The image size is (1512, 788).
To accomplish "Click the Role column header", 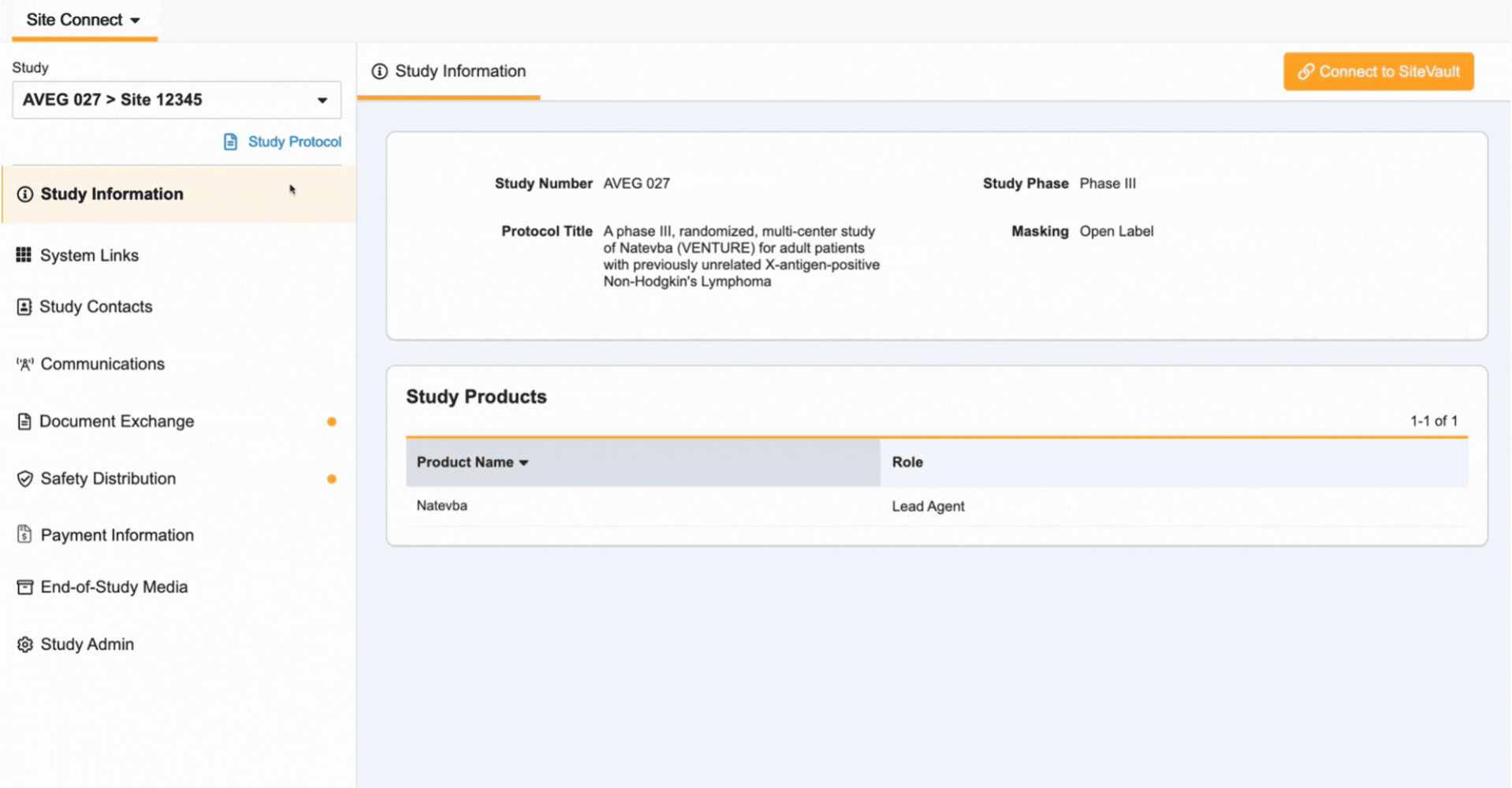I will point(907,463).
